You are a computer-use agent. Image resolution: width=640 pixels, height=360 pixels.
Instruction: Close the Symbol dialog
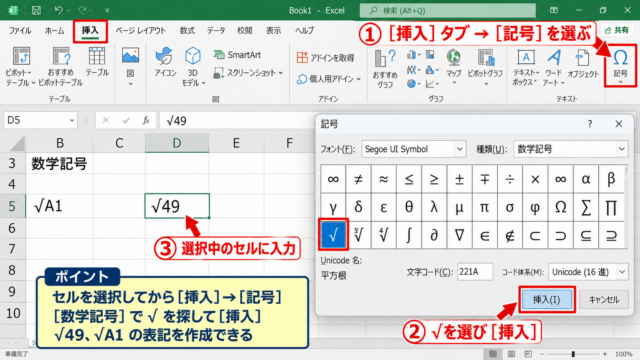pos(619,124)
